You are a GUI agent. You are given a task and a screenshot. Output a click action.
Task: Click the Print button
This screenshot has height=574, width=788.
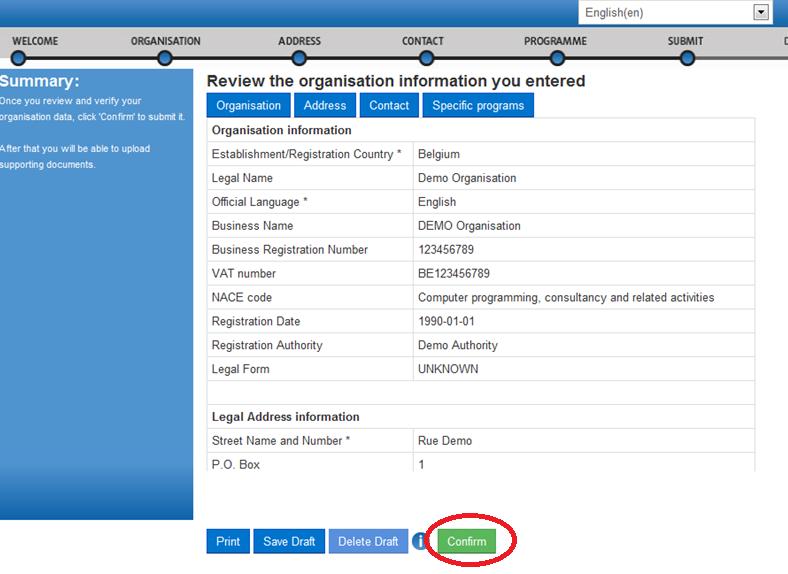(228, 541)
